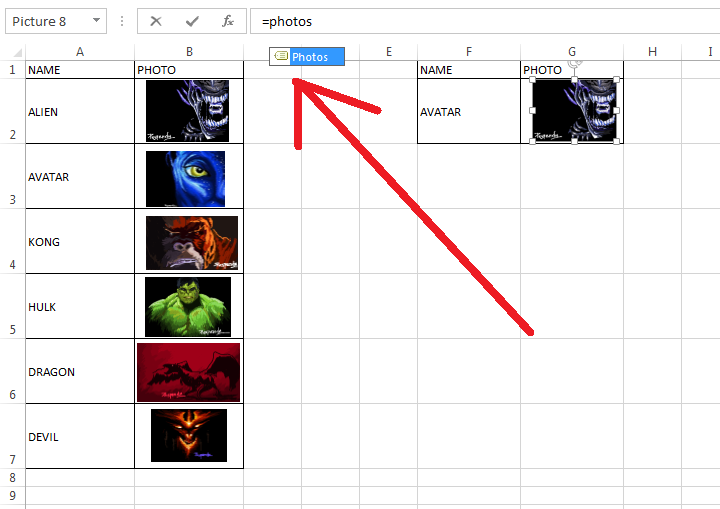Image resolution: width=720 pixels, height=509 pixels.
Task: Select the AVATAR lookup cell in column F
Action: coord(469,111)
